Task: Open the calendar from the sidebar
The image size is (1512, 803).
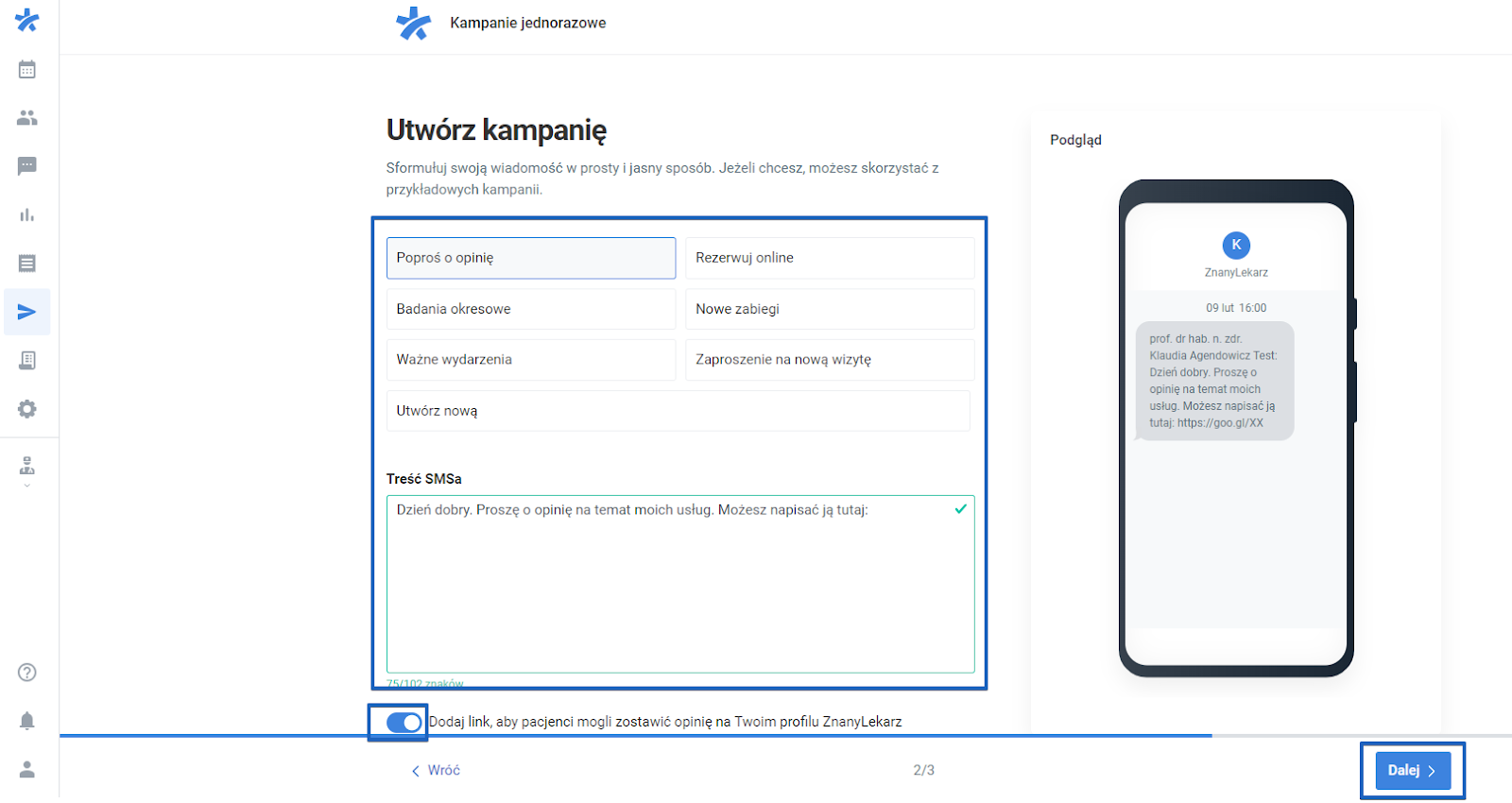Action: [x=27, y=69]
